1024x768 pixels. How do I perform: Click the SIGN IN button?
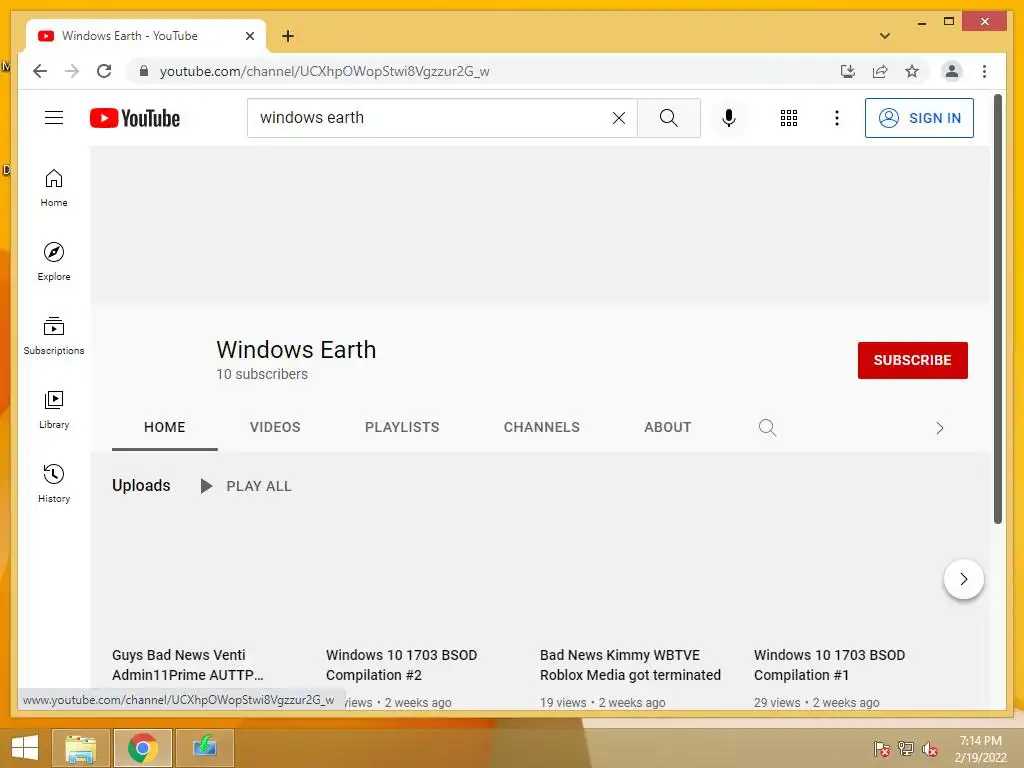pos(919,118)
